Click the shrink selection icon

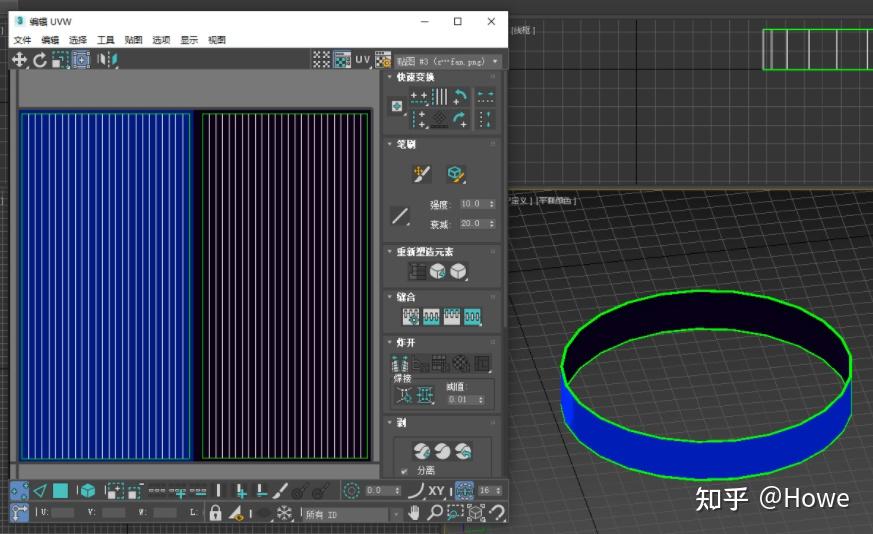pos(135,491)
